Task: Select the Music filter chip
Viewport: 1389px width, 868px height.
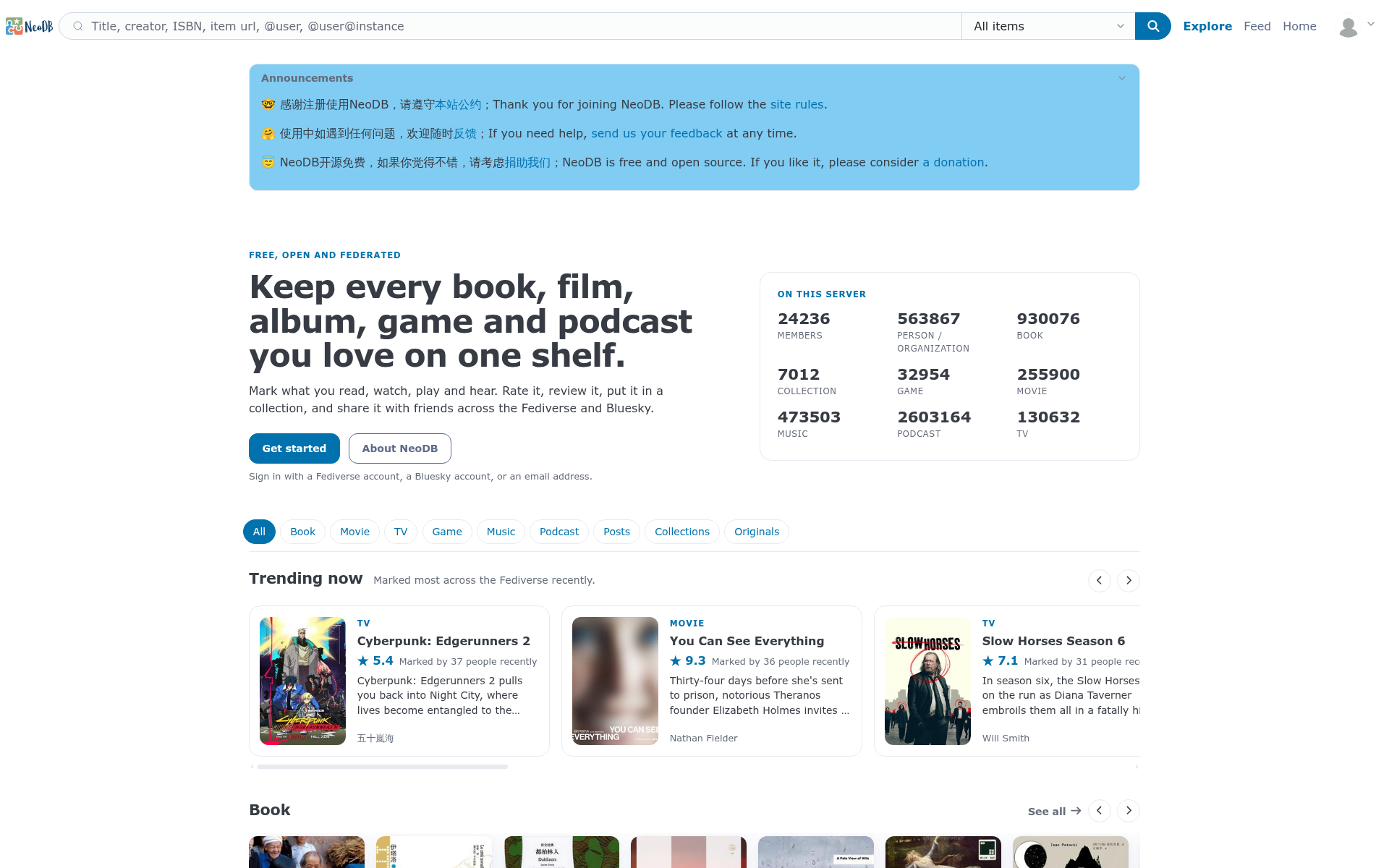Action: pos(501,532)
